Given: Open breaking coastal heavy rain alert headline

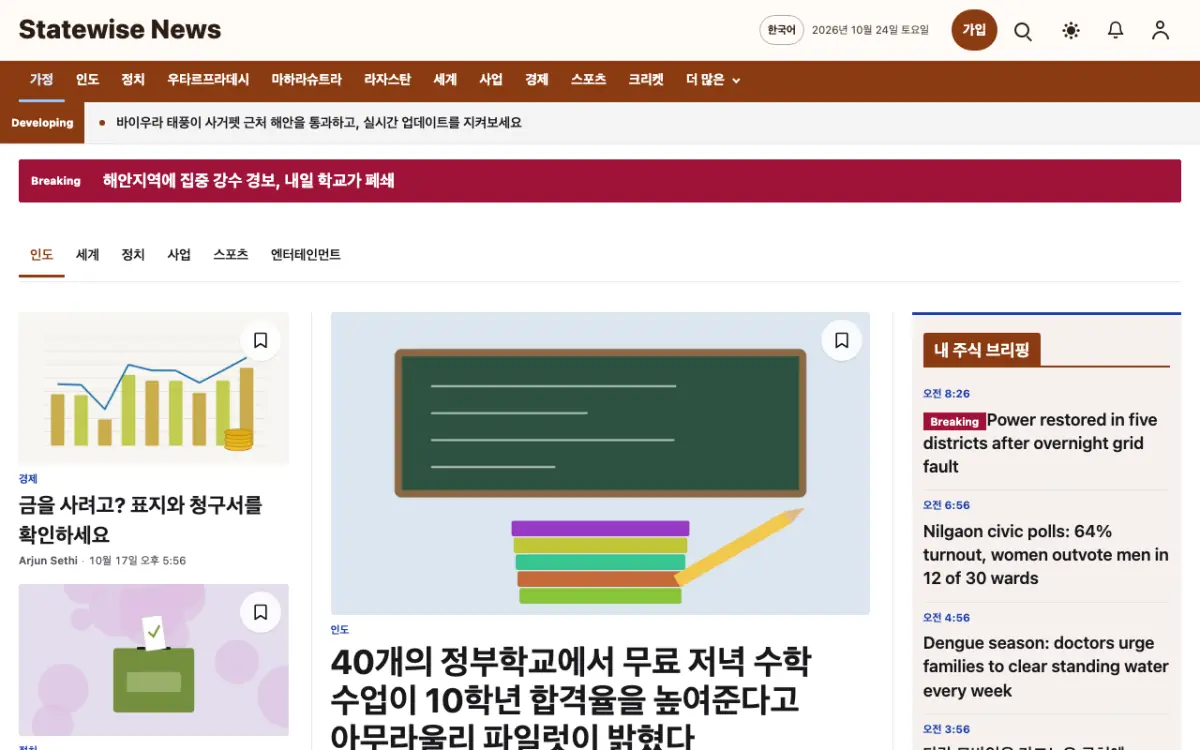Looking at the screenshot, I should [249, 181].
